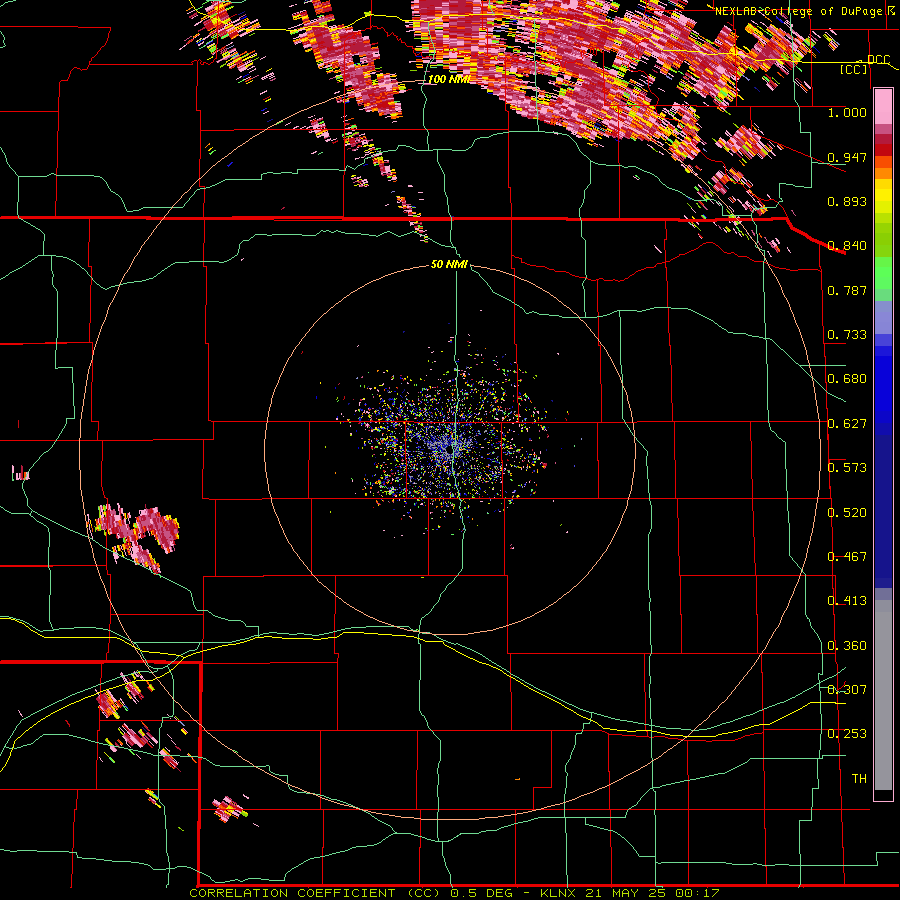Click the KLNX radar site center dot
This screenshot has height=900, width=900.
coord(451,451)
